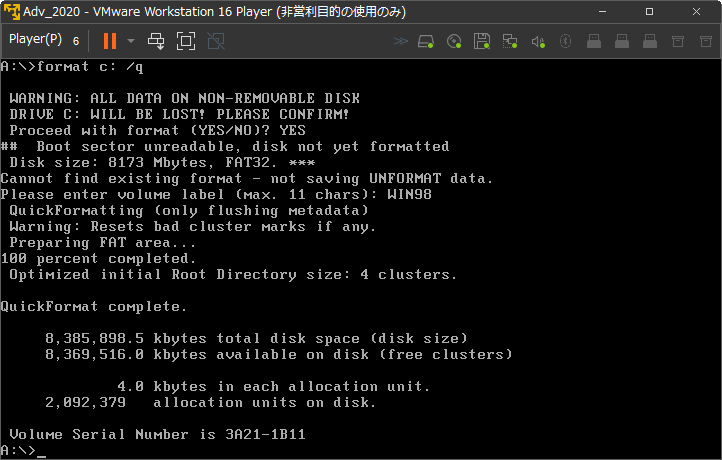Click the last box-shaped device icon at toolbar end
This screenshot has height=460, width=722.
click(x=706, y=41)
